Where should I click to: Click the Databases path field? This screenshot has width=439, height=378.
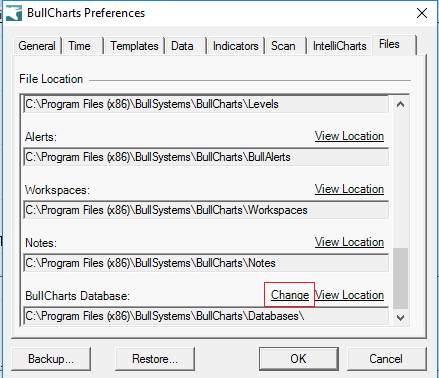coord(206,316)
